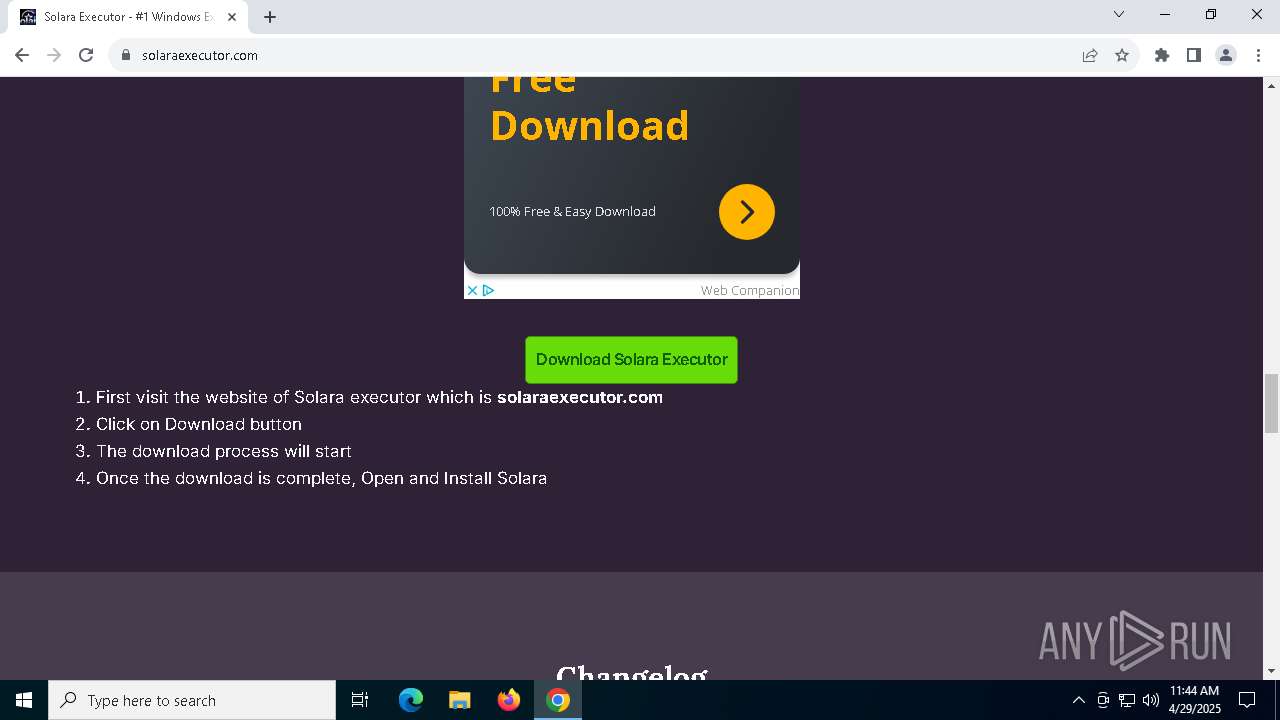
Task: Click the bold solaraexecutor.com text
Action: 580,397
